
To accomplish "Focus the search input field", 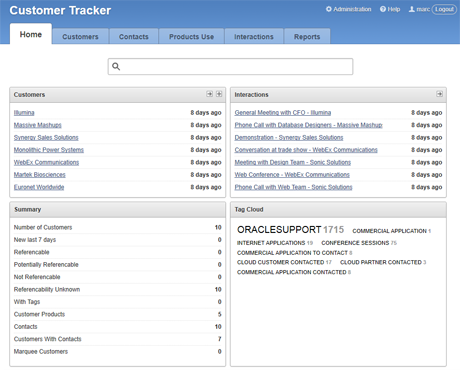I will (x=230, y=67).
